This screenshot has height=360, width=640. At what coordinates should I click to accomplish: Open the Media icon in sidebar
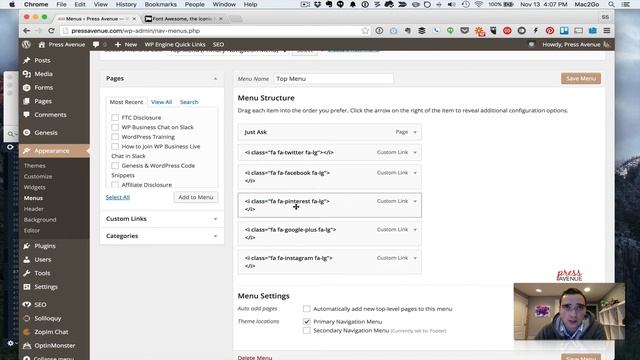tap(27, 74)
